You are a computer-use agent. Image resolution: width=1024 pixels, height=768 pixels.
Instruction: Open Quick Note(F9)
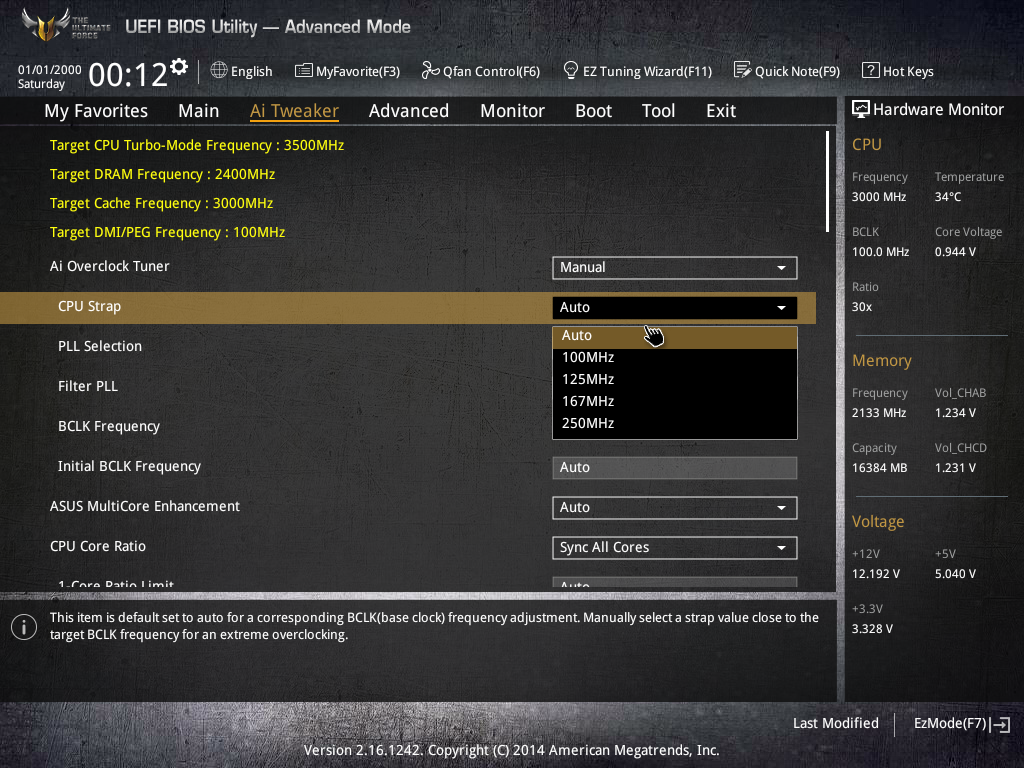coord(787,71)
